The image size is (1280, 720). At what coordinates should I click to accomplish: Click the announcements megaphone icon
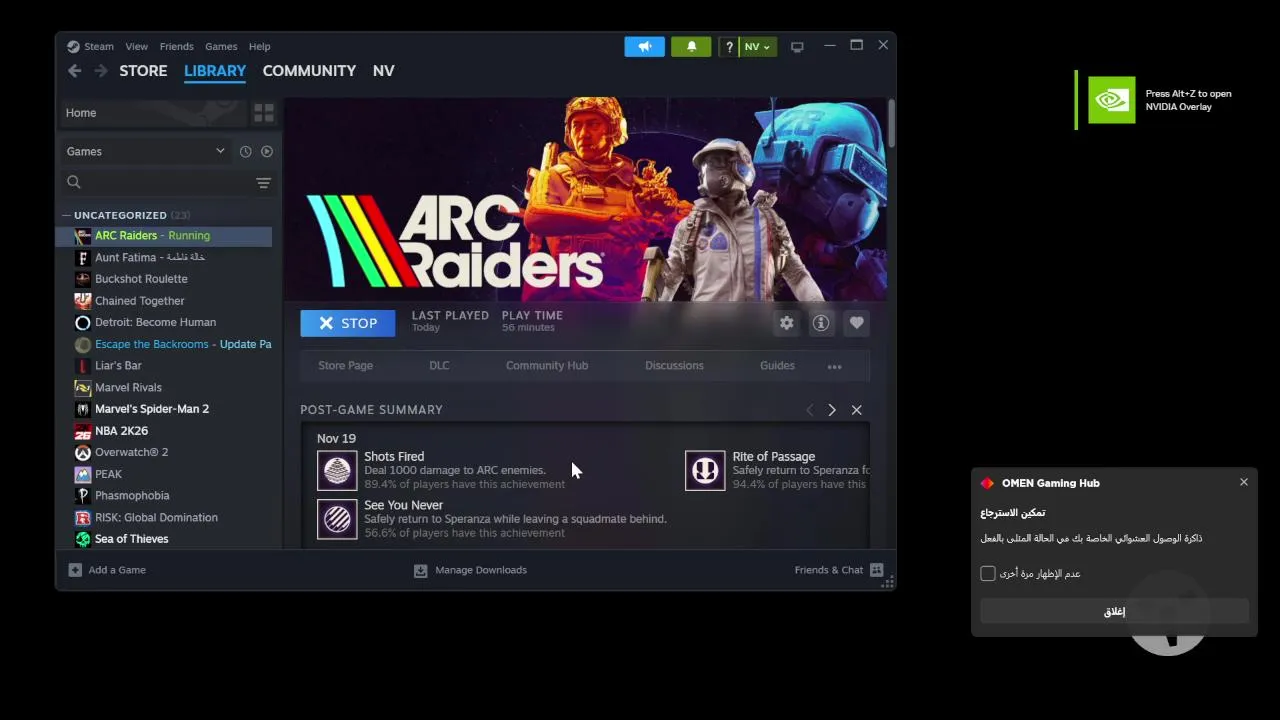tap(644, 47)
